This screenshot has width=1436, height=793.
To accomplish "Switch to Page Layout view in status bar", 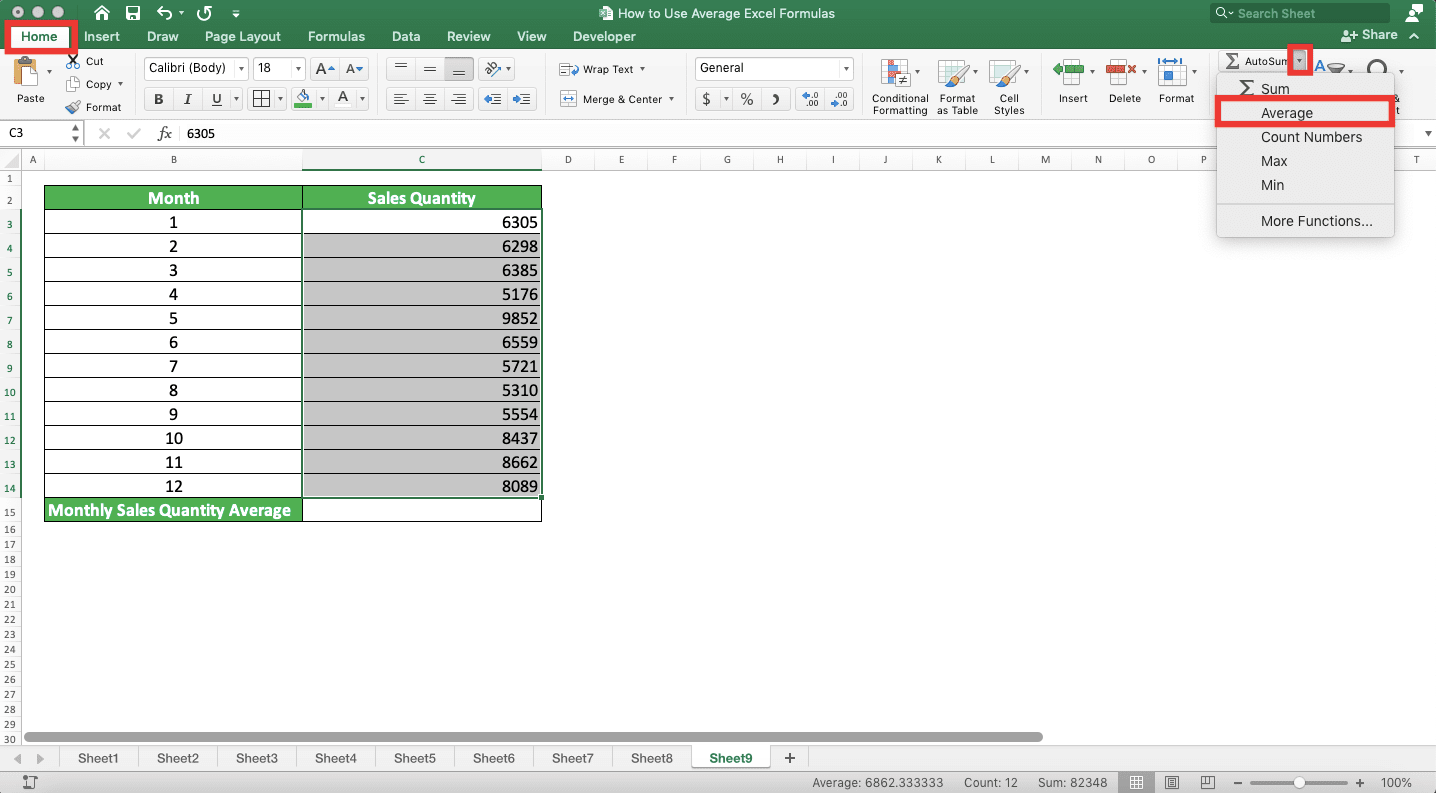I will tap(1172, 782).
